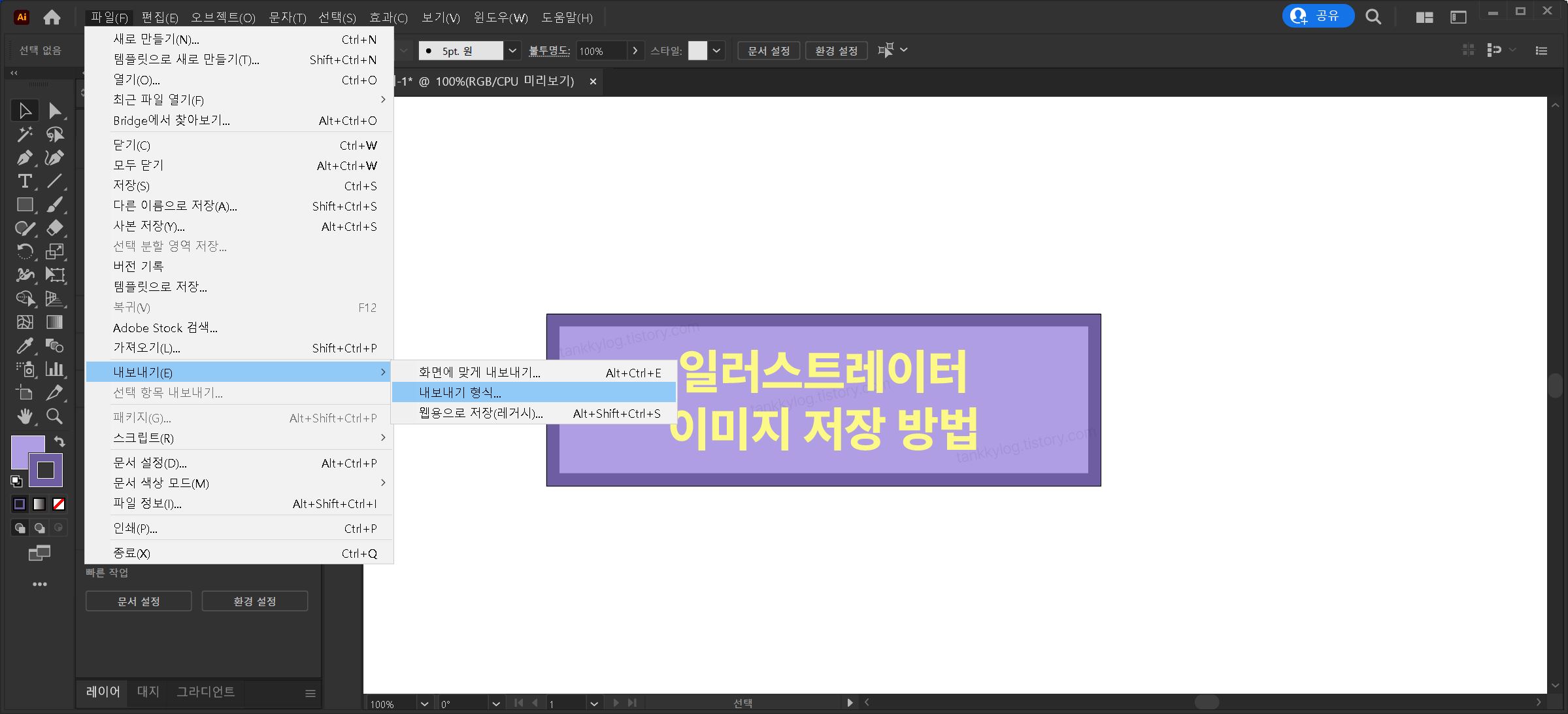Select the Slice tool
The height and width of the screenshot is (714, 1568).
(x=55, y=393)
